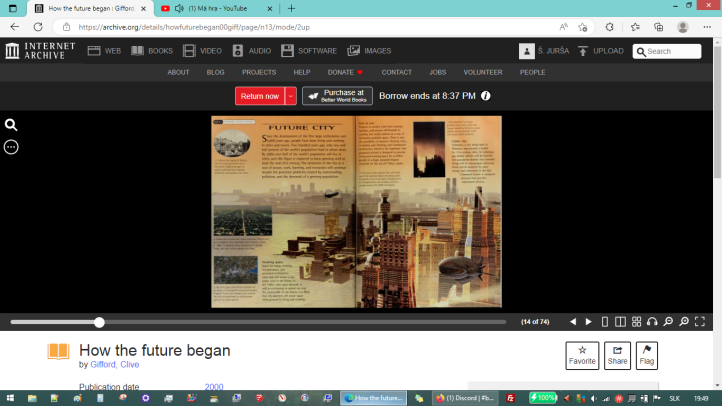Click the Flag button
Viewport: 722px width, 406px height.
point(646,355)
